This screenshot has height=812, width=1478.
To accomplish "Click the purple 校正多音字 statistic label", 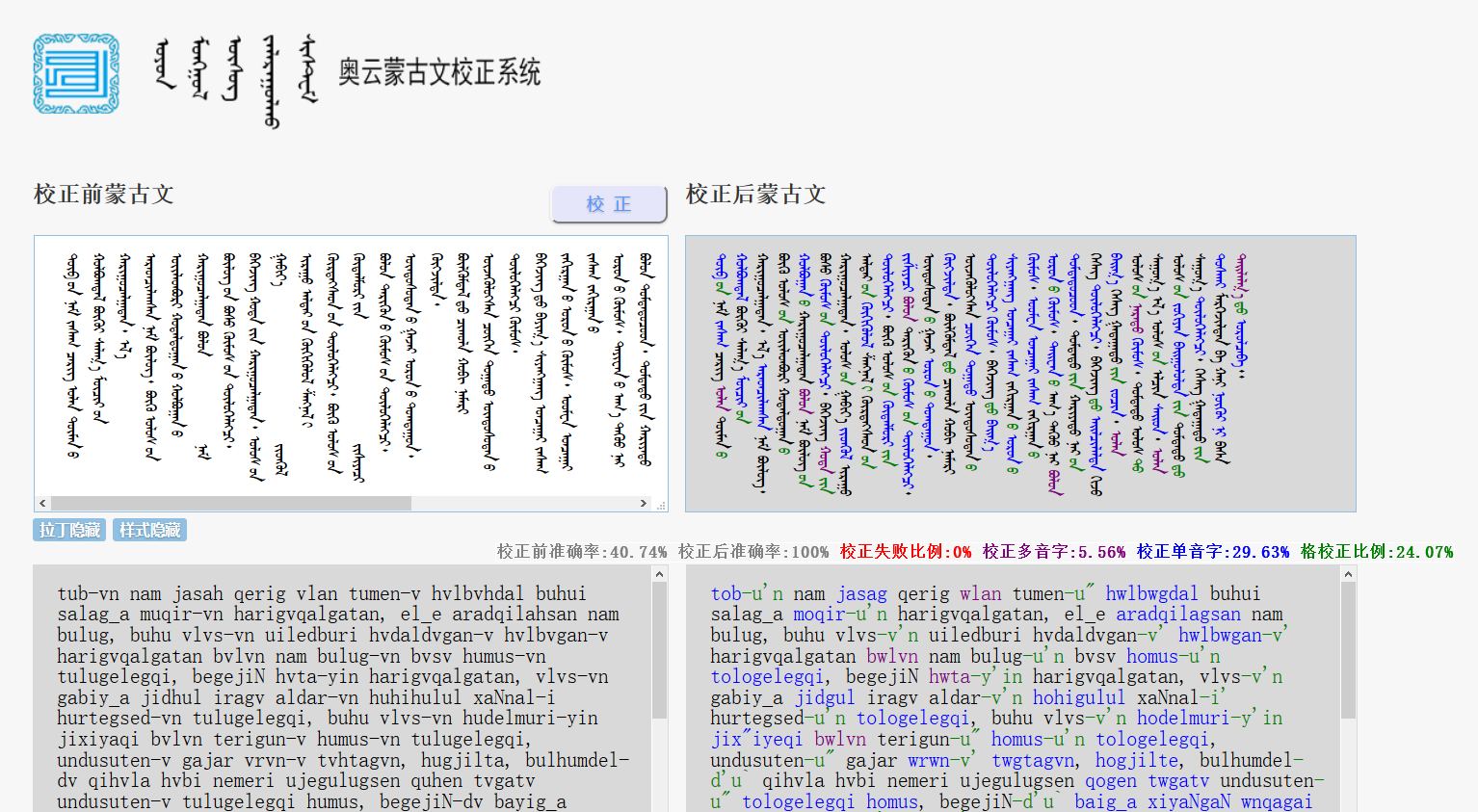I will tap(1053, 552).
